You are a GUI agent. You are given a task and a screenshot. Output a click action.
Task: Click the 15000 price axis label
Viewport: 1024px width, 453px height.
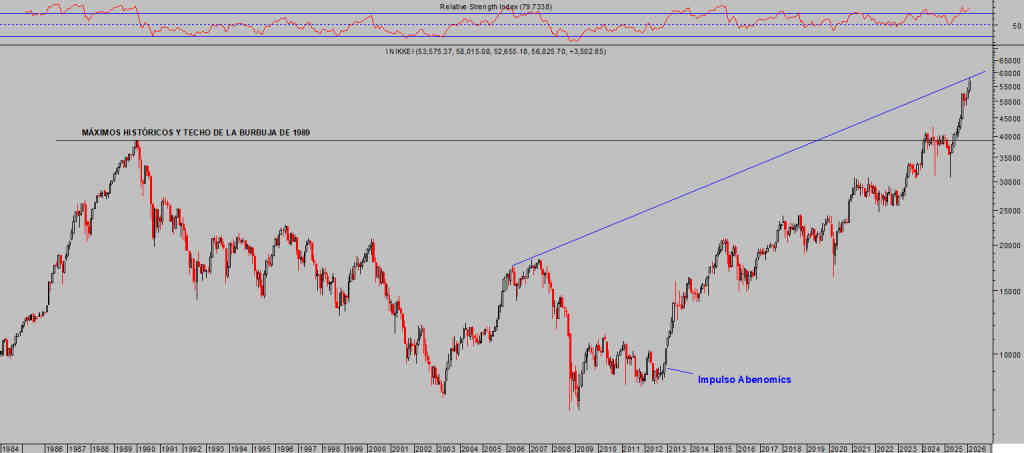[1008, 290]
